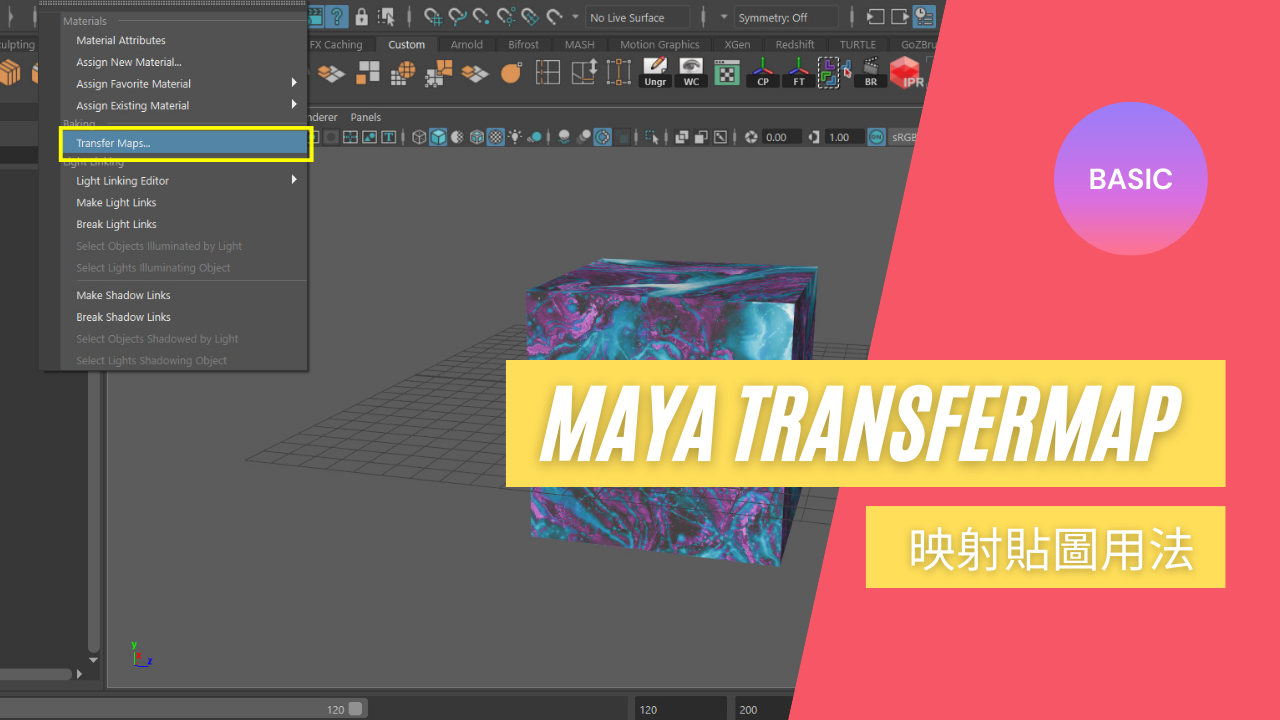Launch the Redshift IPR render from the shelf

[906, 73]
